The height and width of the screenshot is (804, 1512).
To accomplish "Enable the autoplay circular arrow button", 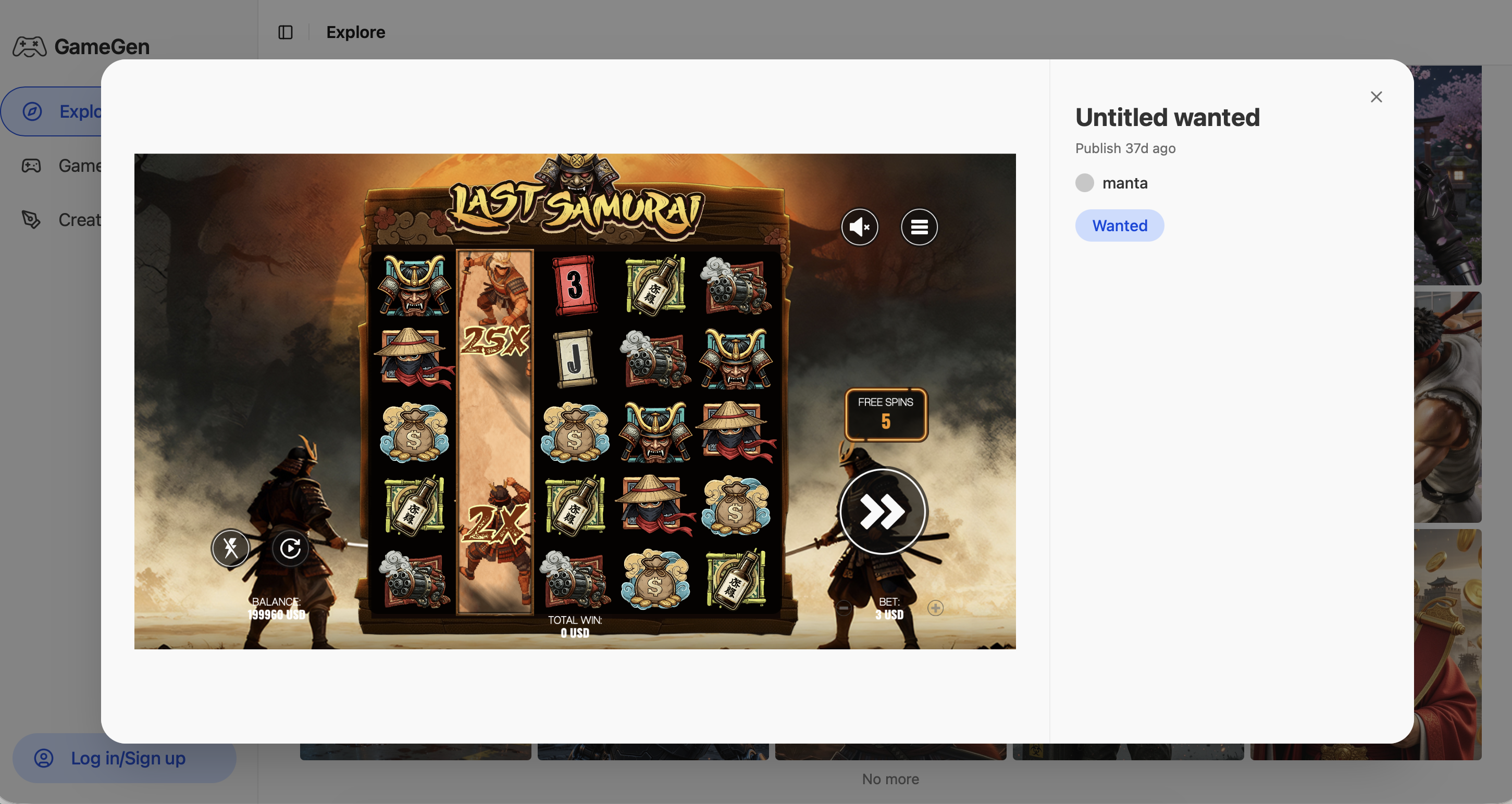I will click(291, 548).
